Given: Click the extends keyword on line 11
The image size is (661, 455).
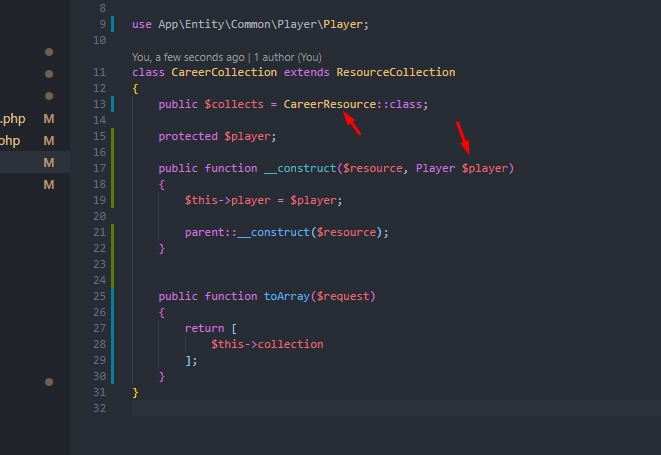Looking at the screenshot, I should coord(306,73).
